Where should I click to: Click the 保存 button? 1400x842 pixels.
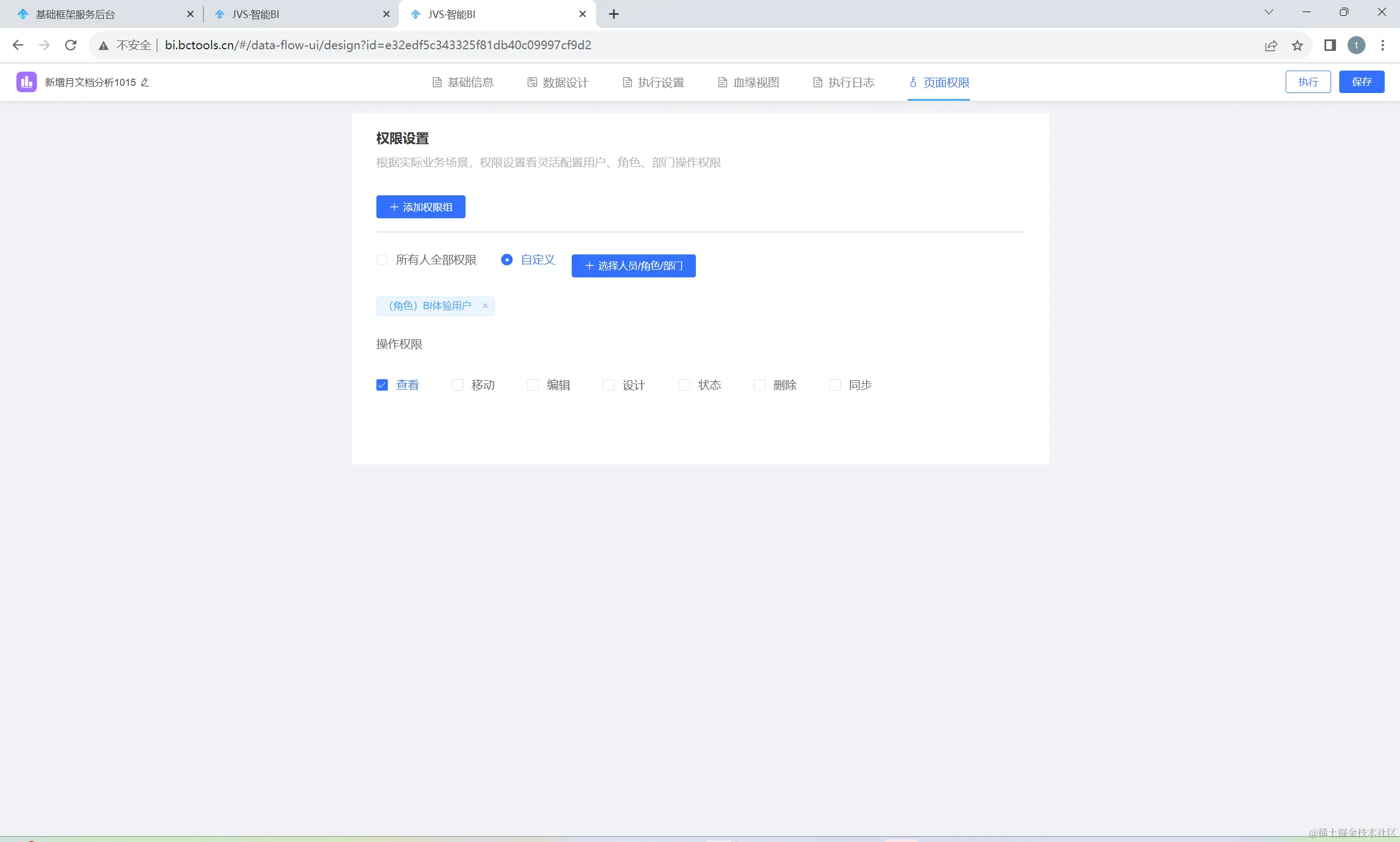coord(1361,82)
